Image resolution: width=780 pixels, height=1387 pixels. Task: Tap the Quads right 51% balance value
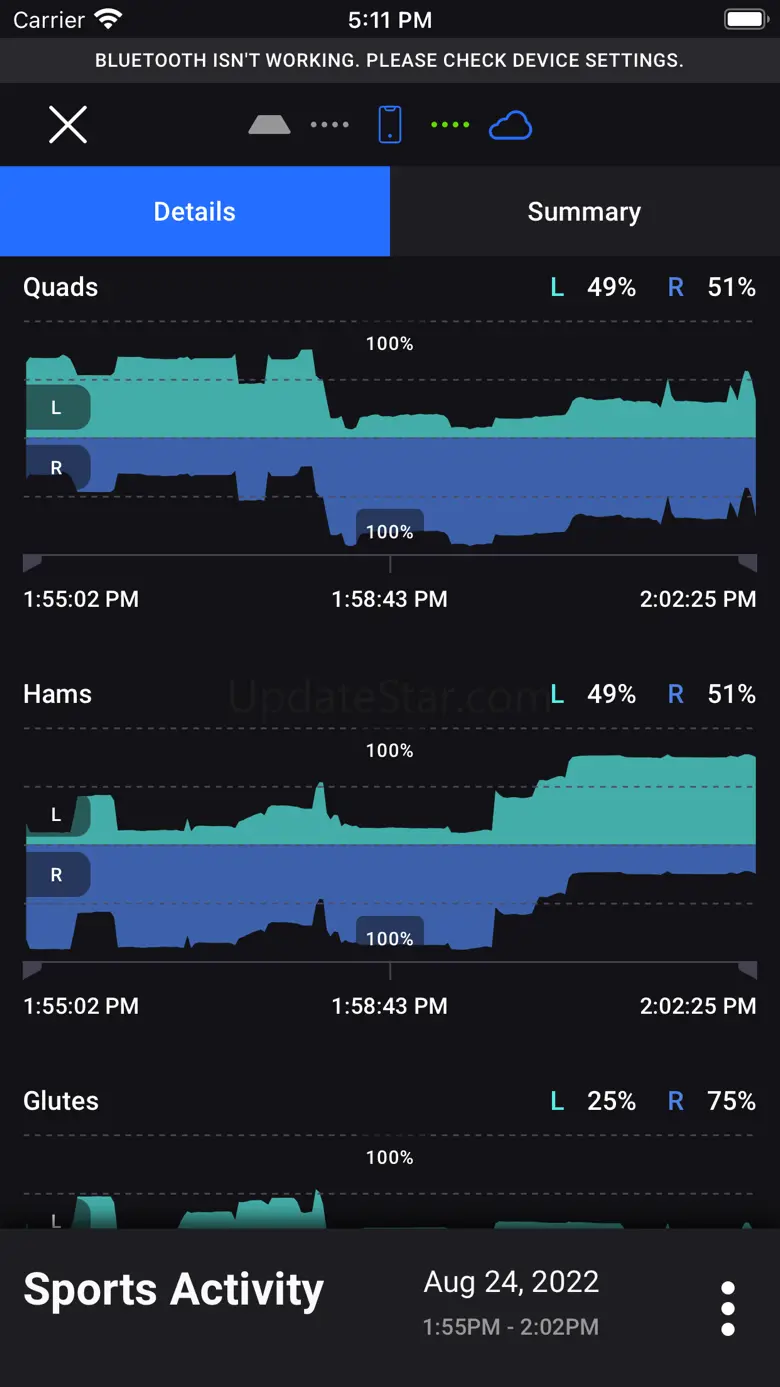pyautogui.click(x=731, y=288)
